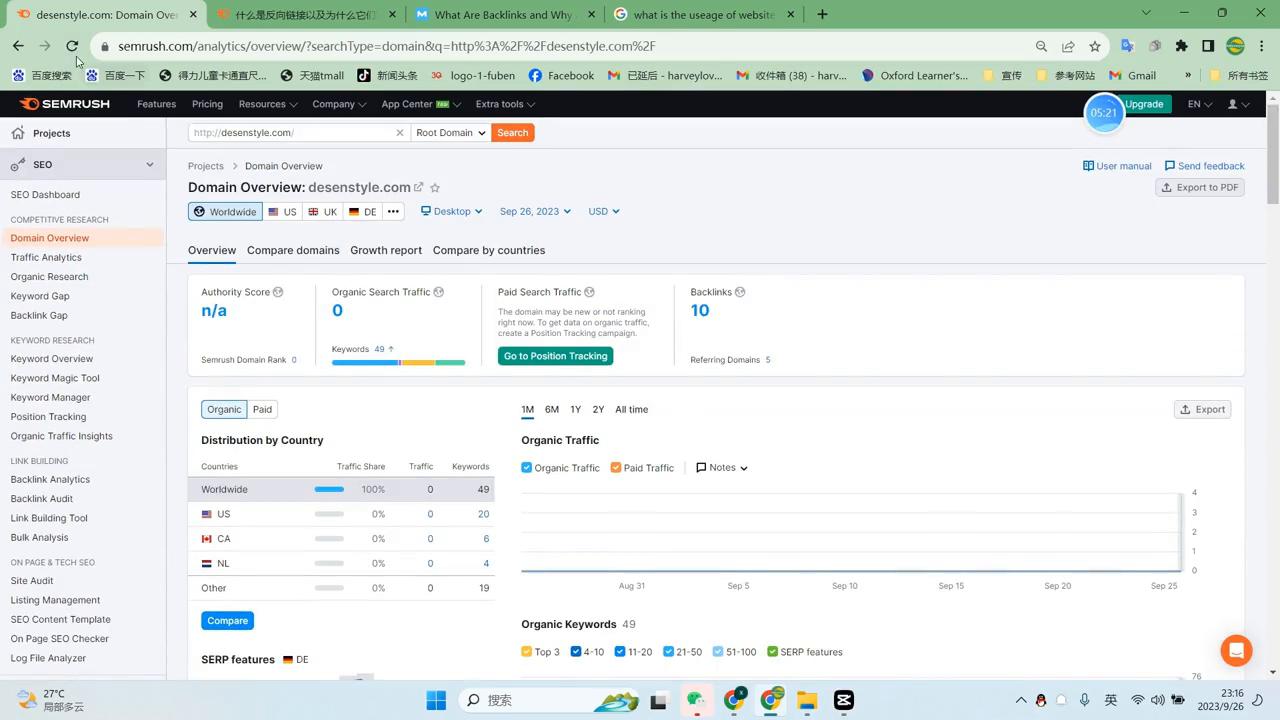Viewport: 1280px width, 720px height.
Task: Collapse the SEO sidebar section
Action: coord(150,164)
